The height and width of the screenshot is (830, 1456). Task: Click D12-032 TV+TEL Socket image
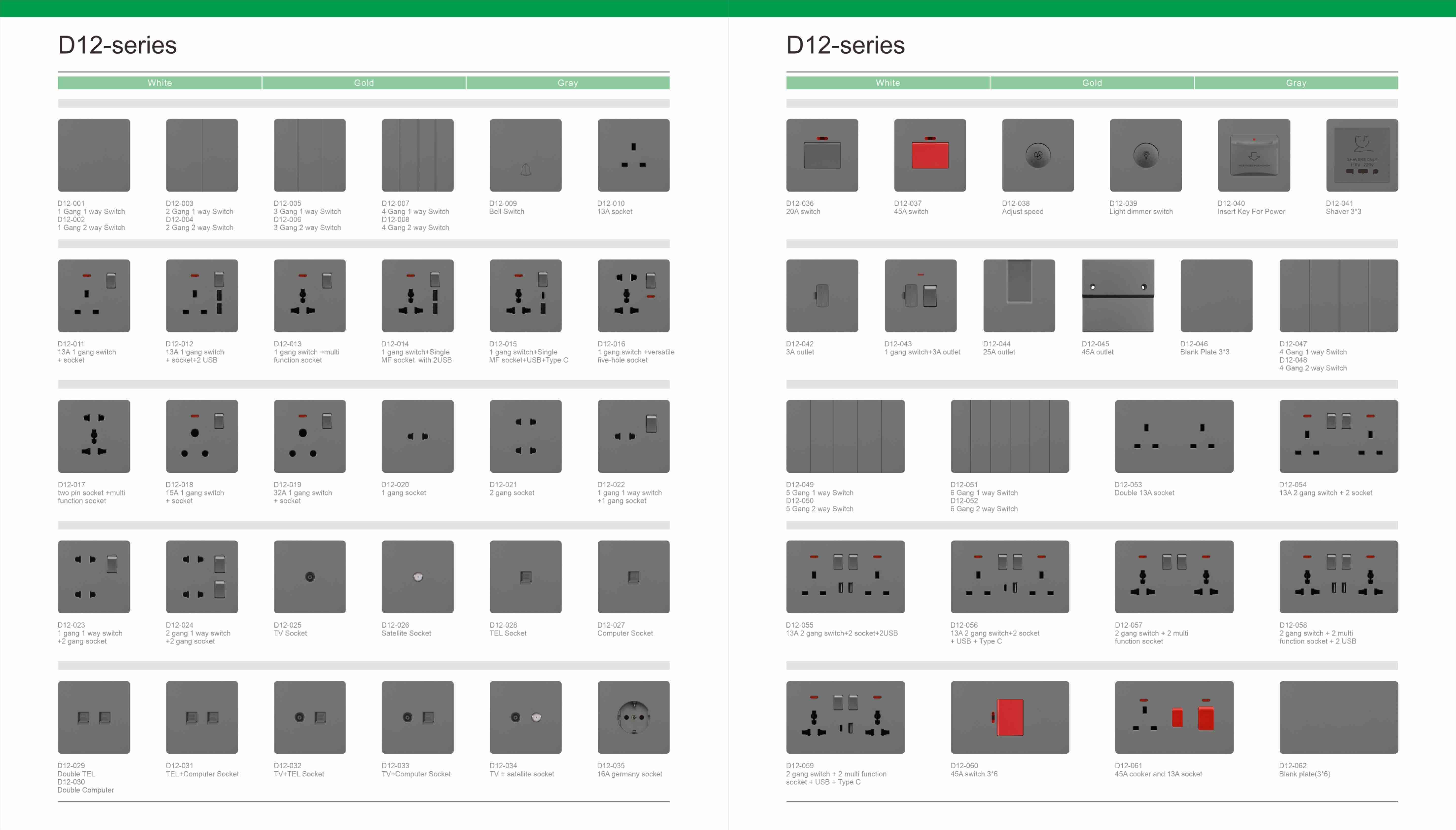tap(310, 717)
